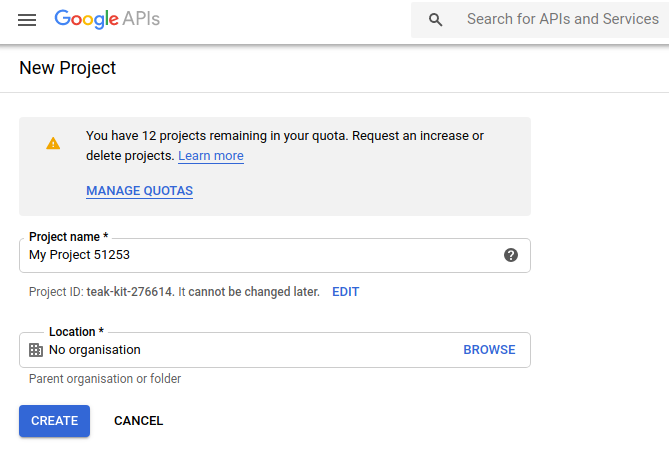Click the Parent organisation or folder hint
Screen dimensions: 669x457
[105, 379]
